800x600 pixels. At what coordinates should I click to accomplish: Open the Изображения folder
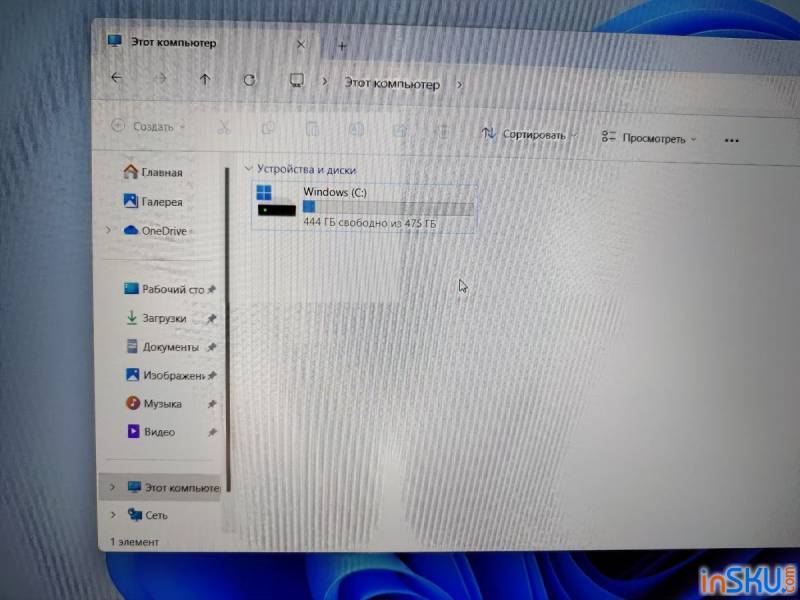pyautogui.click(x=165, y=376)
